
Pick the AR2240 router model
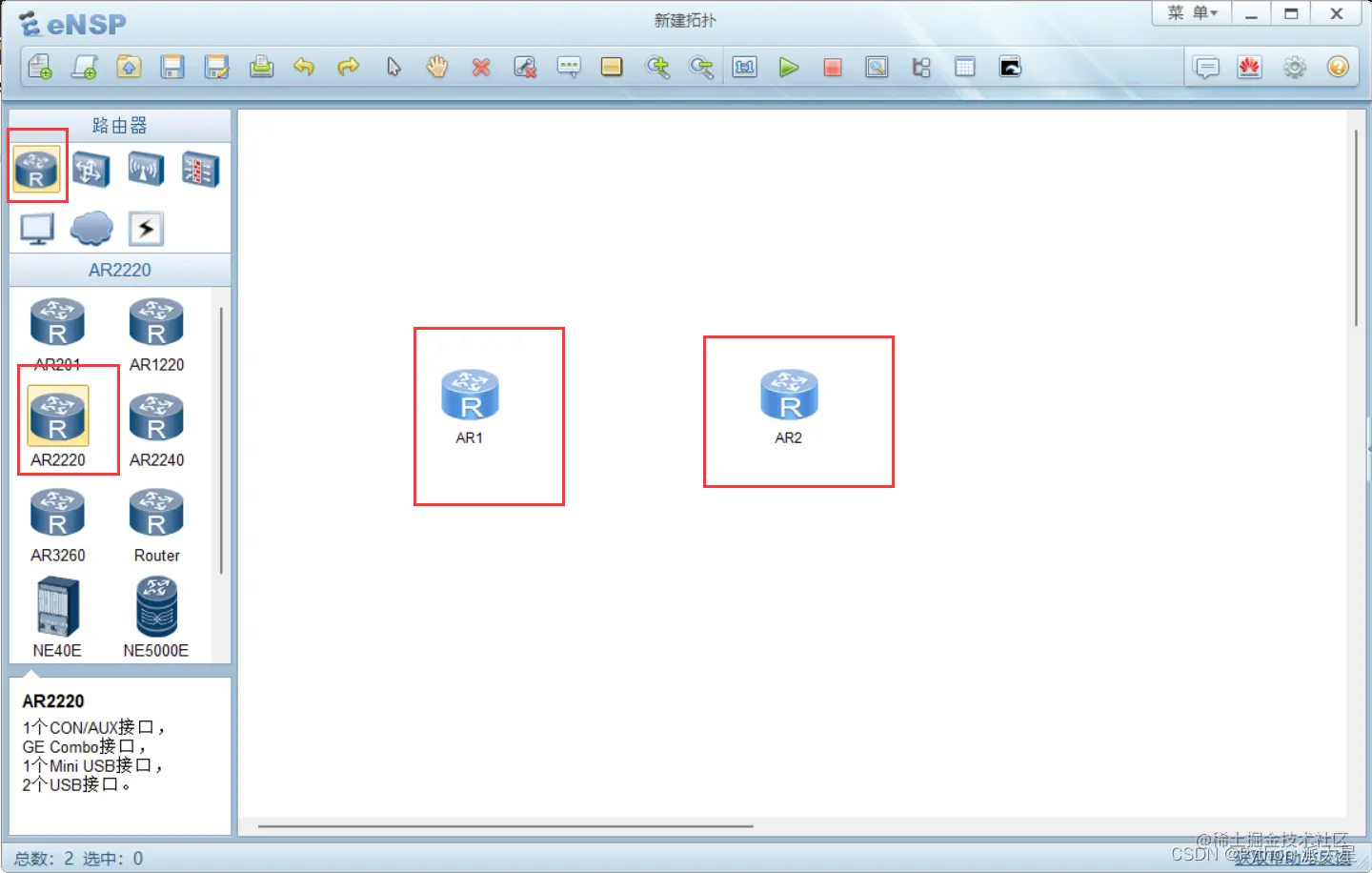pyautogui.click(x=156, y=429)
